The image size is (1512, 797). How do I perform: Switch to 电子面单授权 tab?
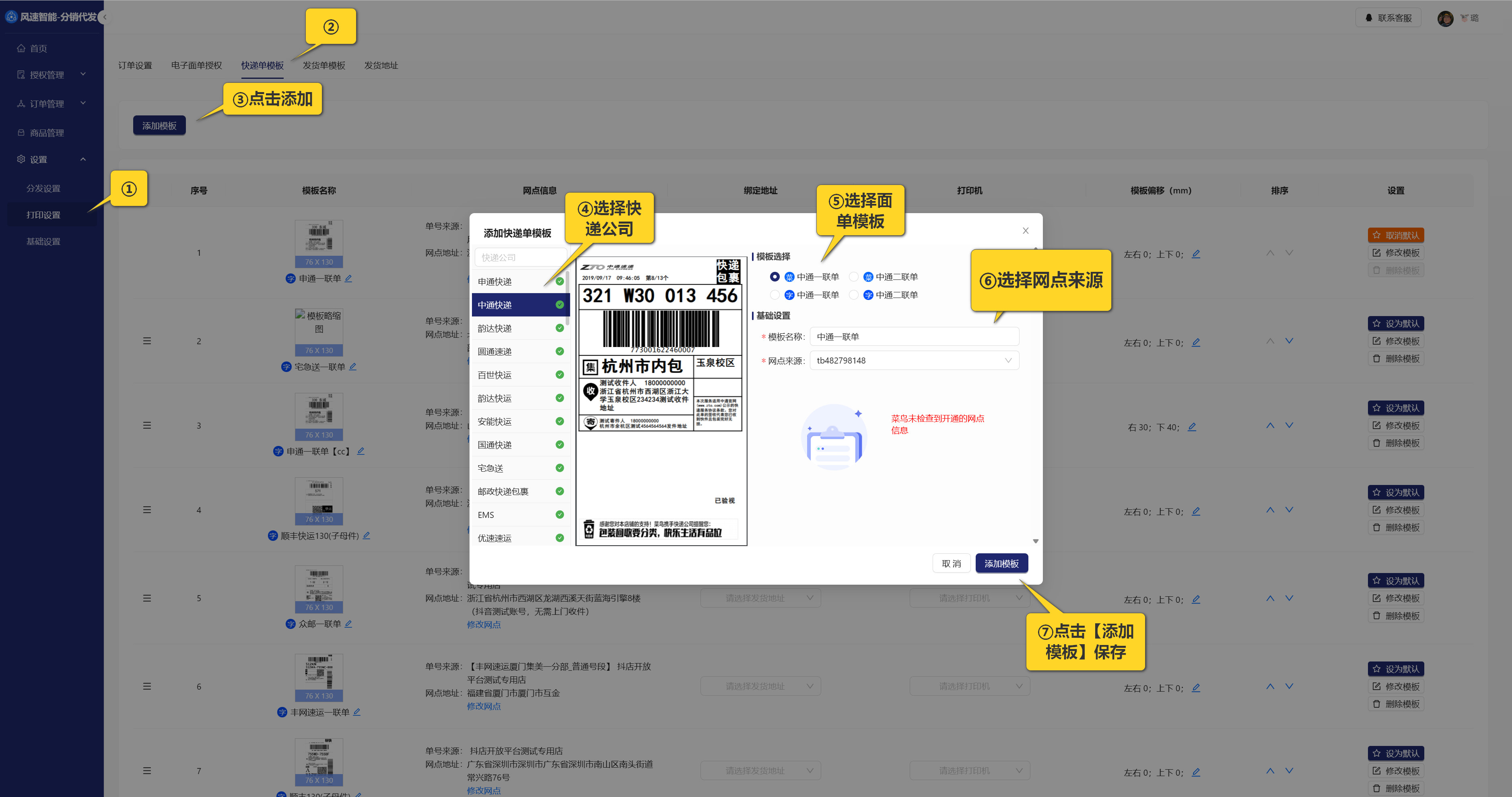click(196, 65)
